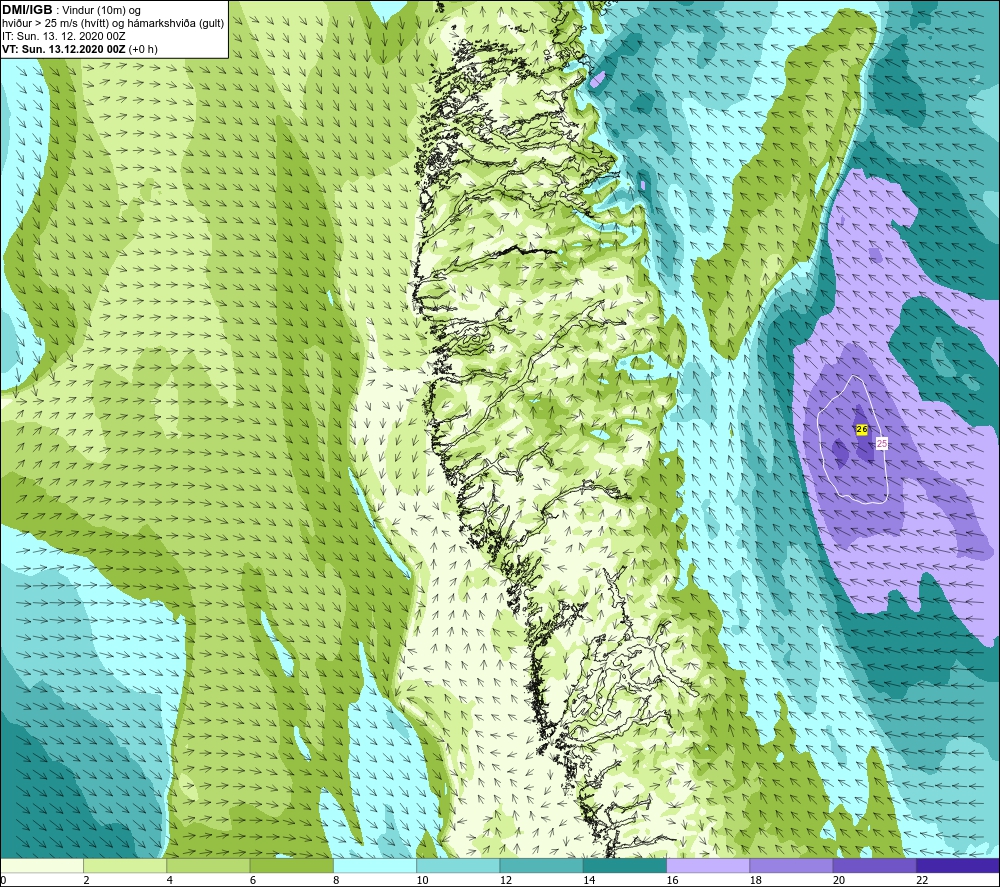Viewport: 1000px width, 887px height.
Task: Select the legend line mentioning hámarkshviða (gult)
Action: [x=113, y=23]
